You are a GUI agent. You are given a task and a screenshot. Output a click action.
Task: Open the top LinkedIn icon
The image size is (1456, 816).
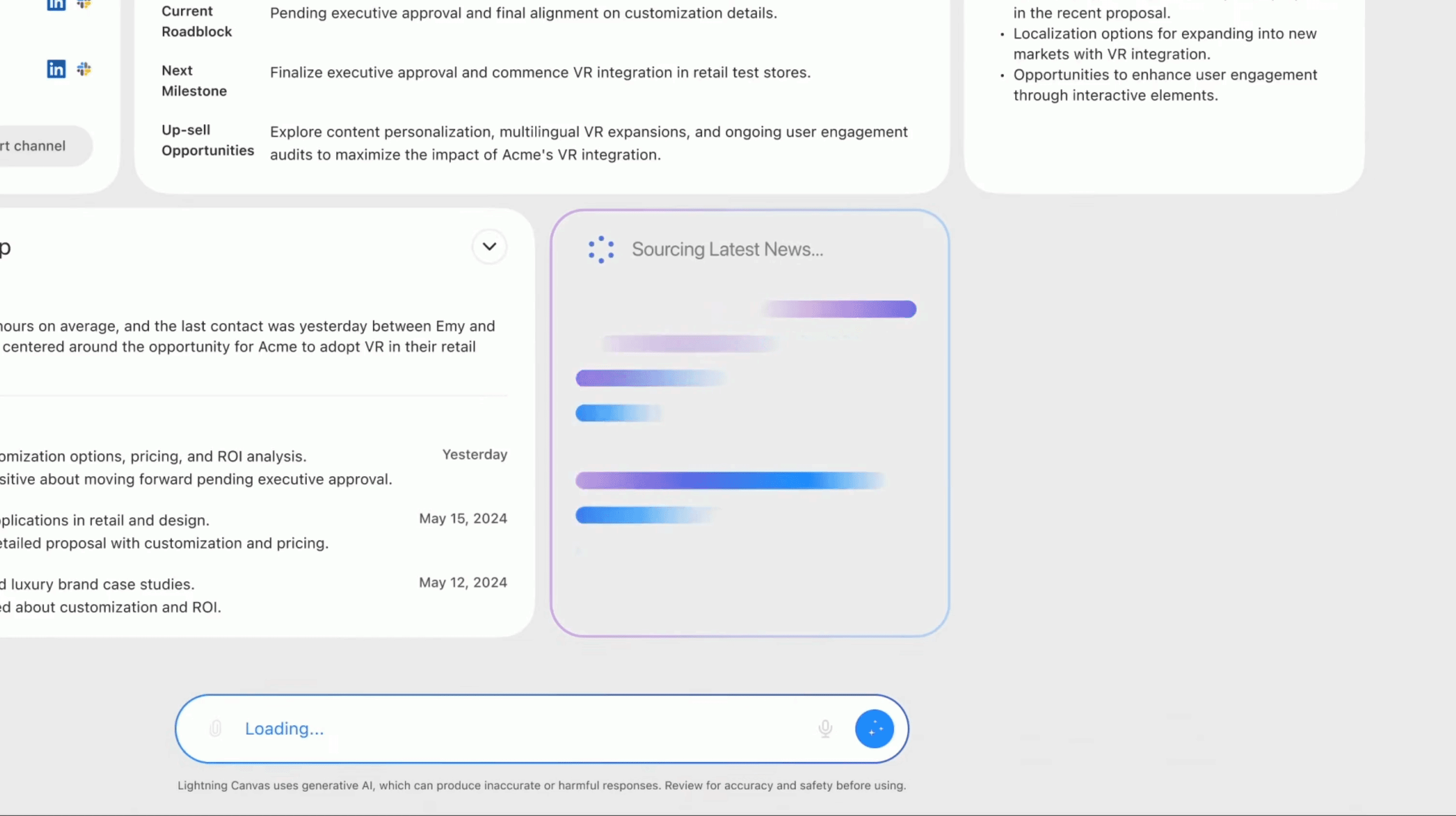click(56, 4)
